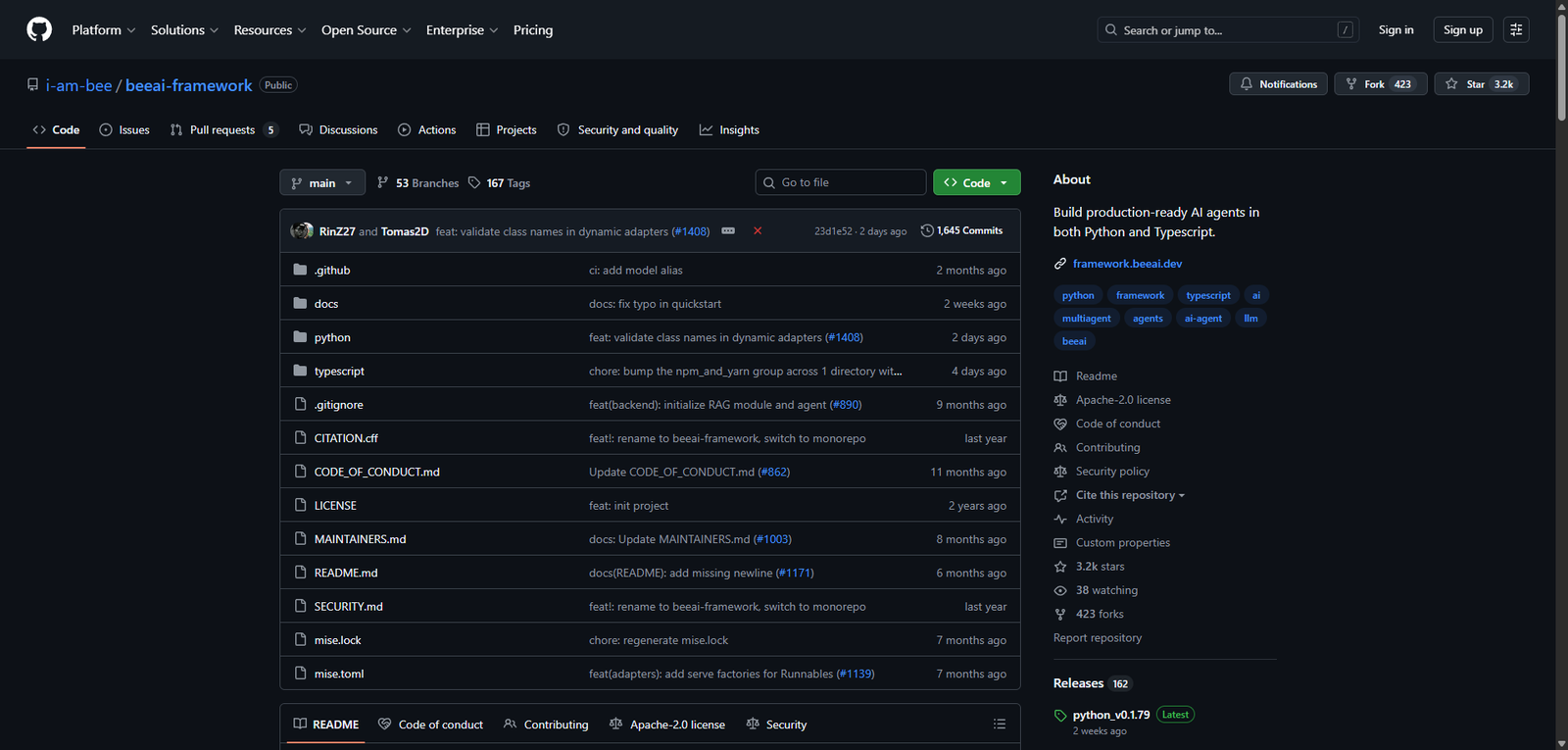Open the typescript folder

[339, 372]
